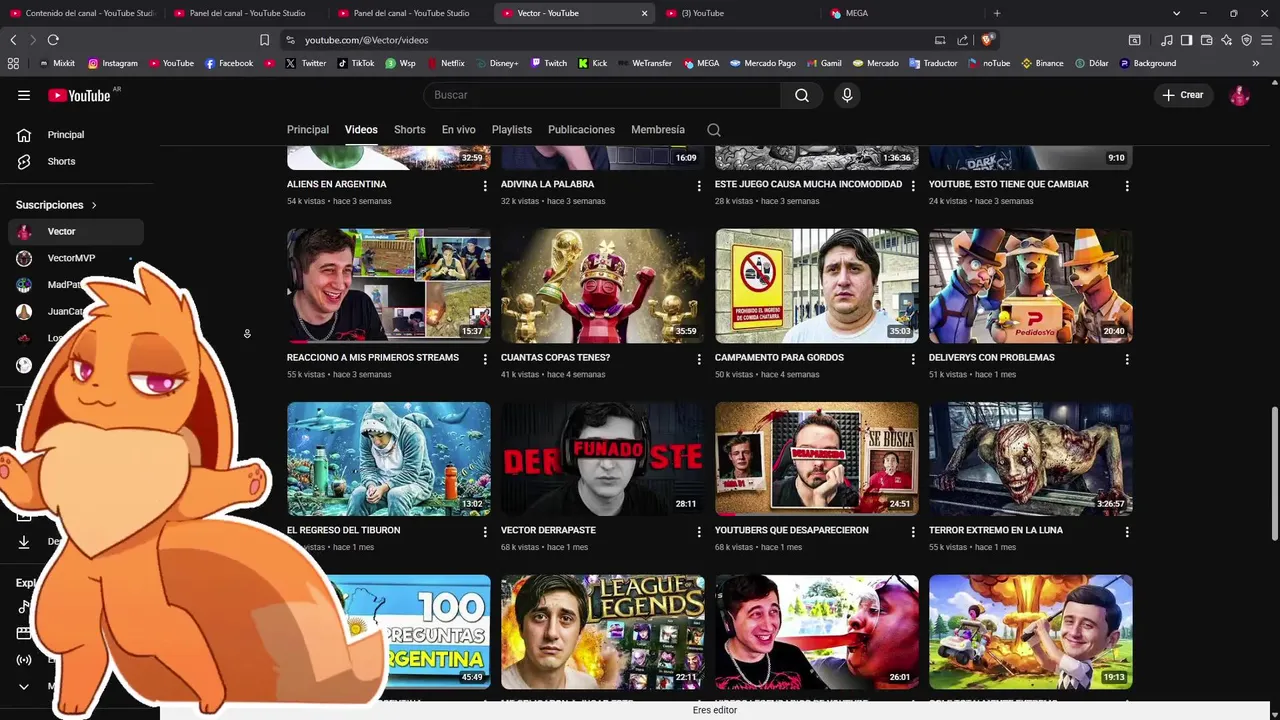Close the Vector - YouTube browser tab

(644, 13)
